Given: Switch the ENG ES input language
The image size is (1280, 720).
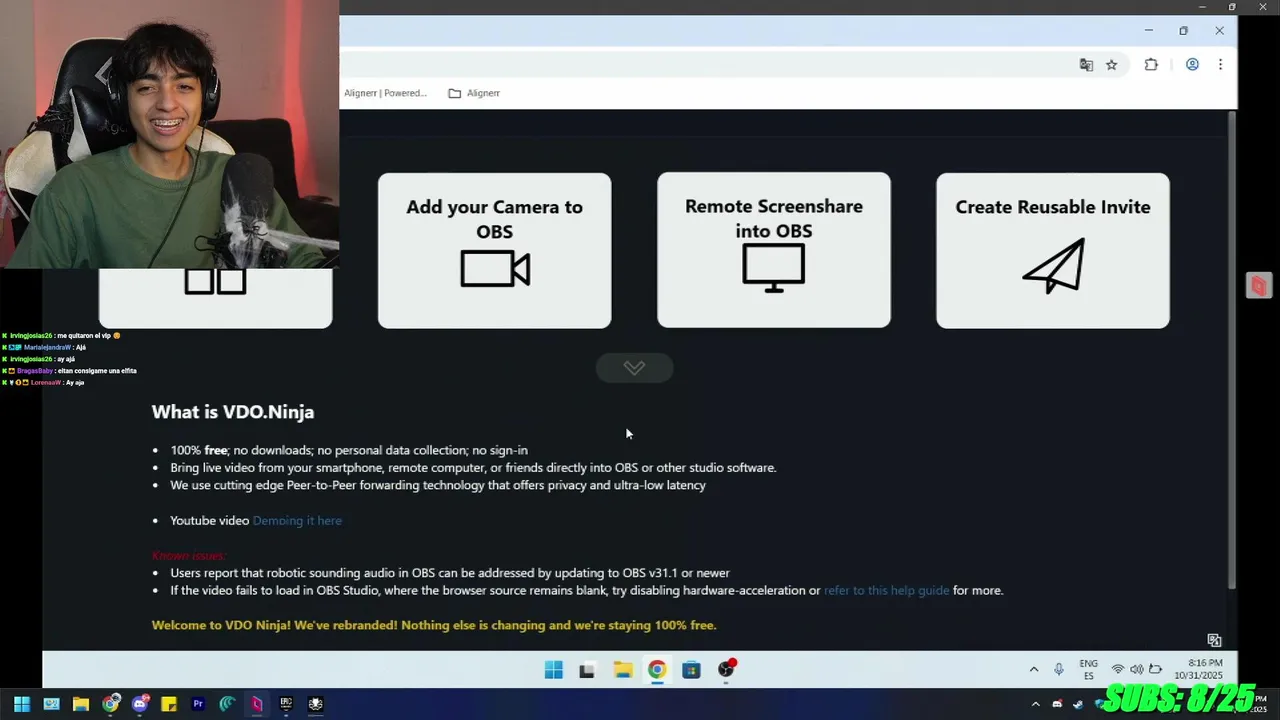Looking at the screenshot, I should click(1089, 670).
